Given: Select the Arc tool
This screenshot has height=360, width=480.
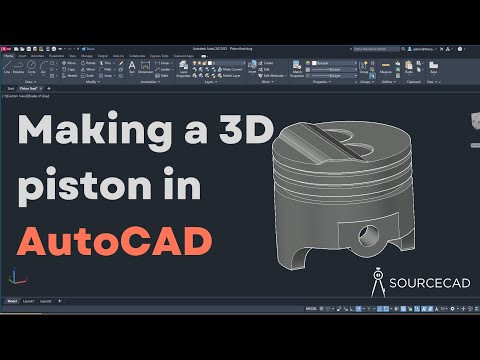Looking at the screenshot, I should [x=43, y=67].
